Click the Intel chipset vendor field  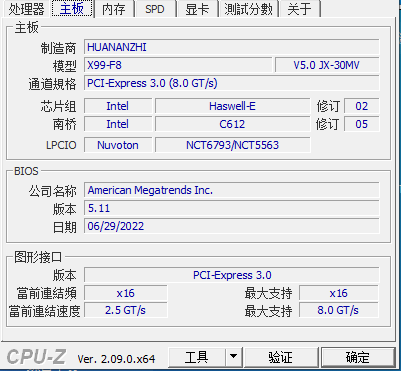[118, 106]
